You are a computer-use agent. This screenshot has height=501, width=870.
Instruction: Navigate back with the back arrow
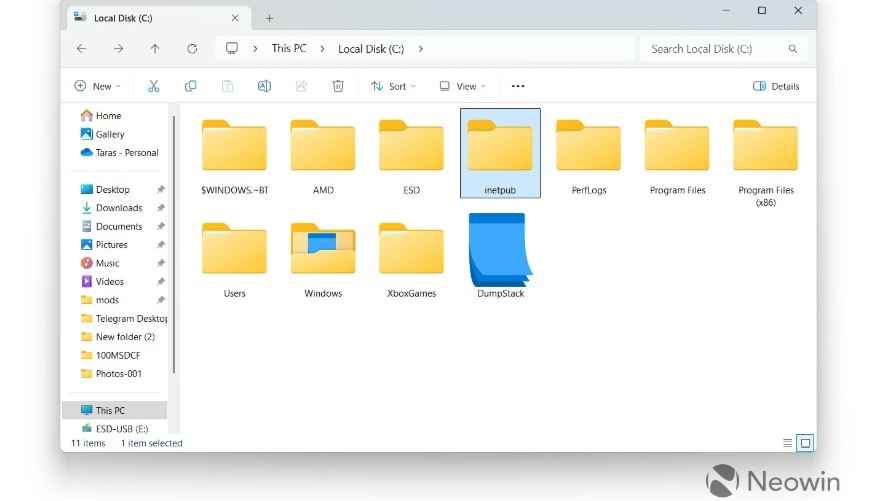(81, 48)
